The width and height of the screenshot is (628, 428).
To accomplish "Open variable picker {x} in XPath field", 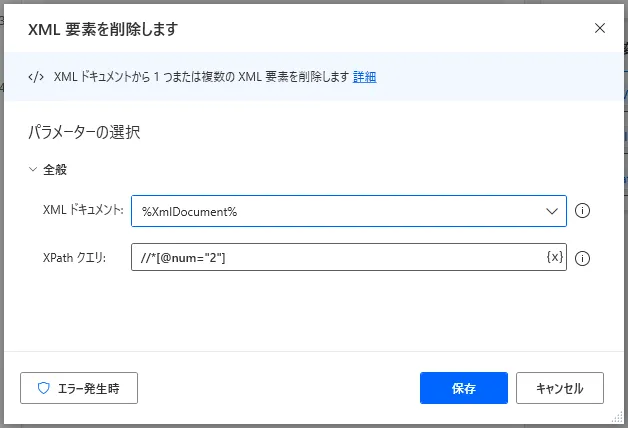I will (555, 257).
